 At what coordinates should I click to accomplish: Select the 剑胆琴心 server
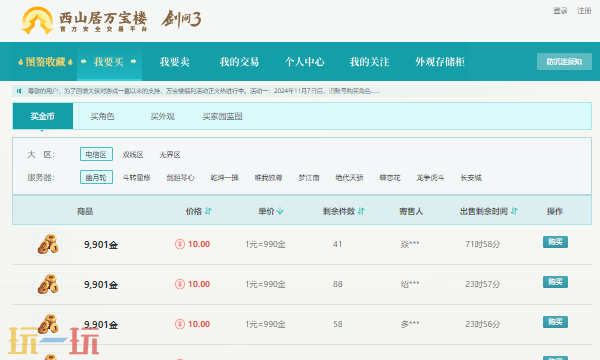pyautogui.click(x=180, y=178)
